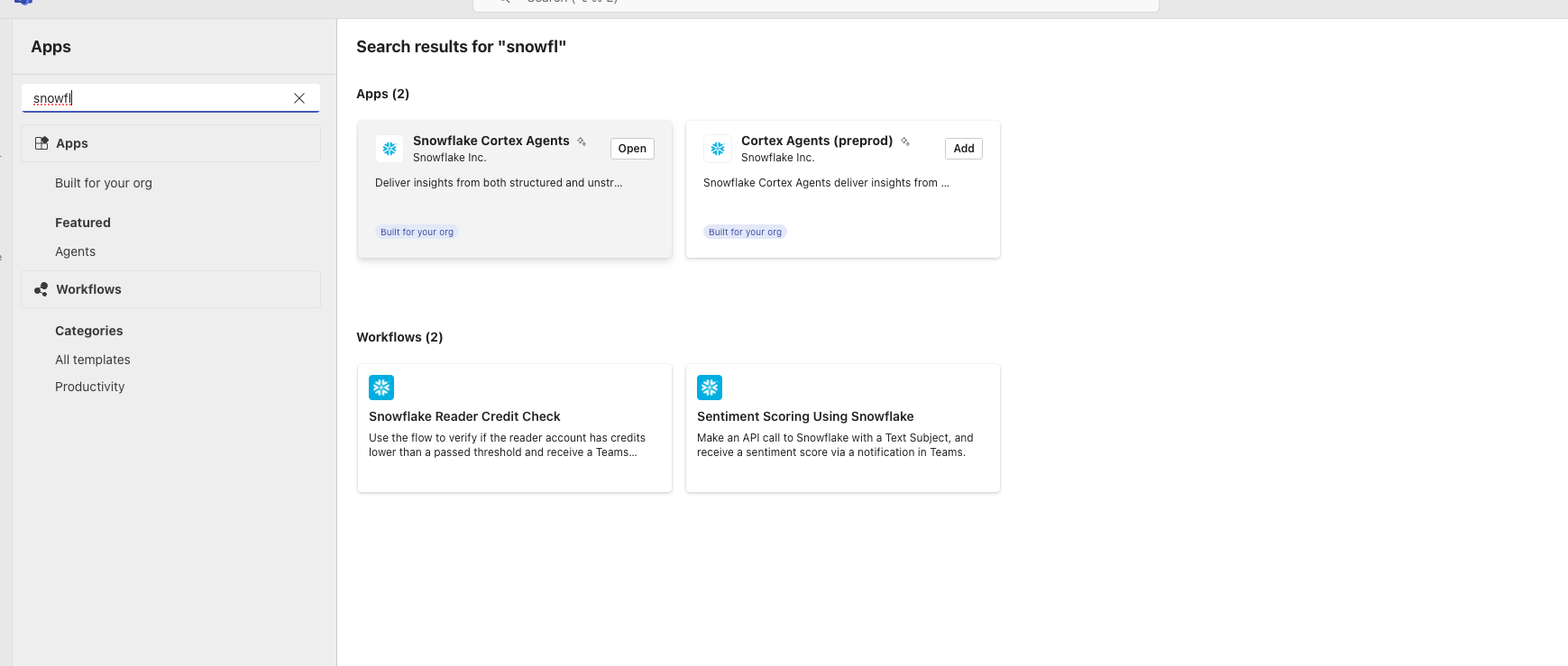Viewport: 1568px width, 666px height.
Task: Click Built for your org tag on Snowflake Cortex Agents
Action: (x=417, y=233)
